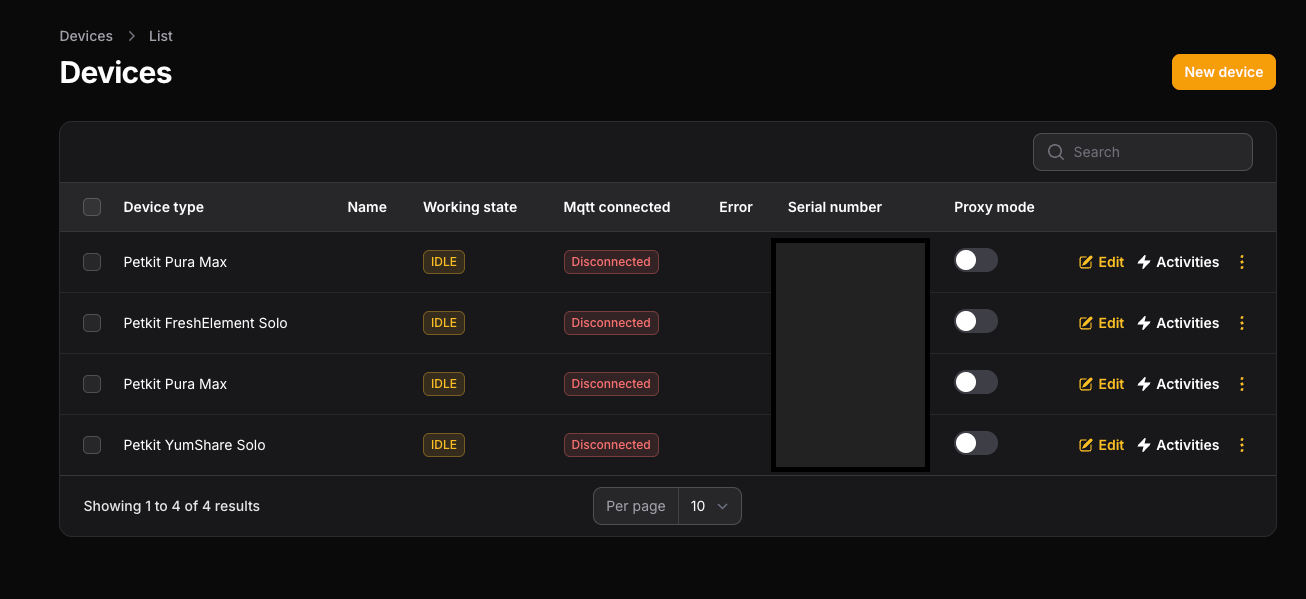Enable Proxy mode for Petkit YumShare Solo

(975, 443)
